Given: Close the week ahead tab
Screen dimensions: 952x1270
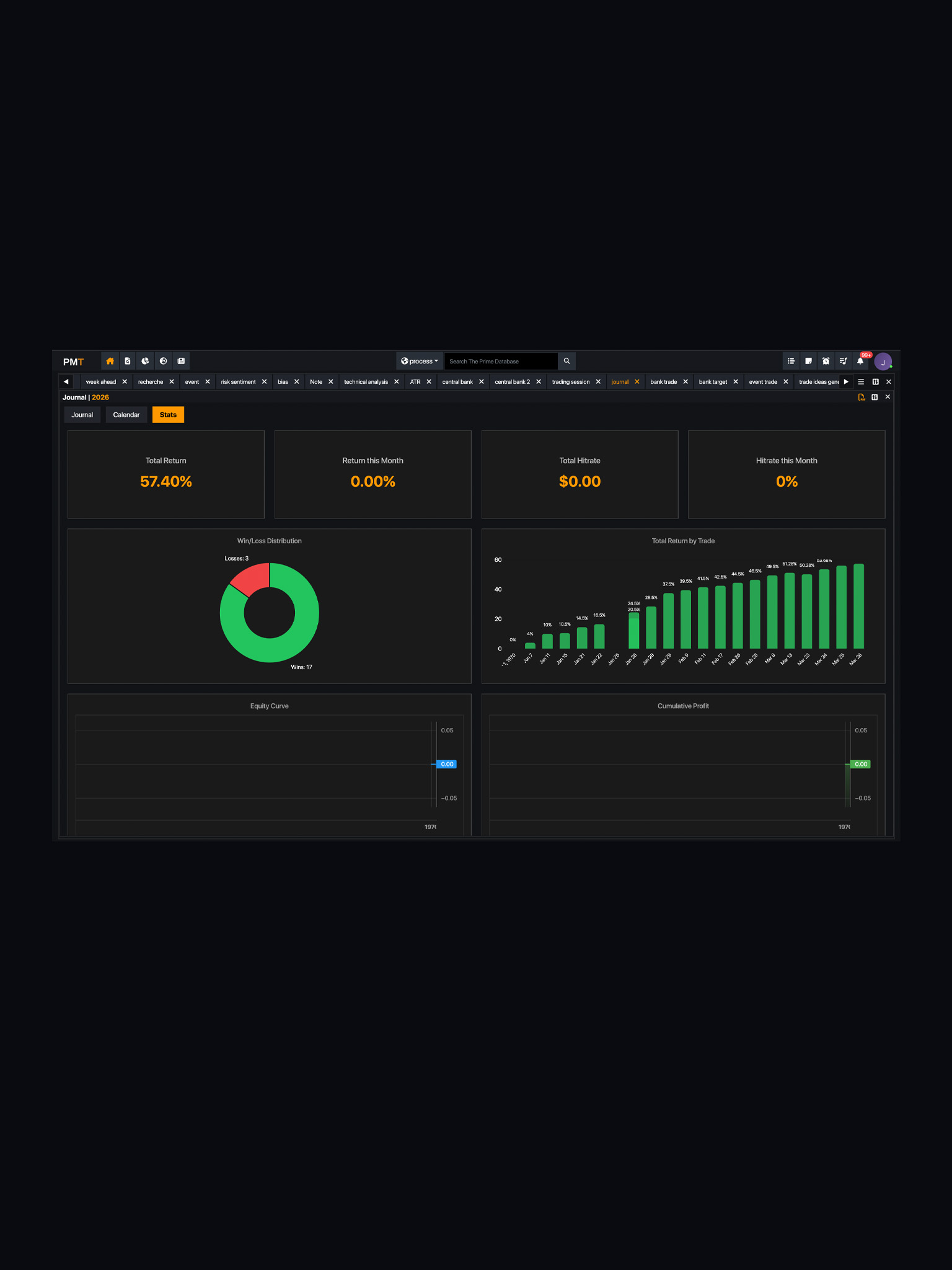Looking at the screenshot, I should click(x=125, y=382).
